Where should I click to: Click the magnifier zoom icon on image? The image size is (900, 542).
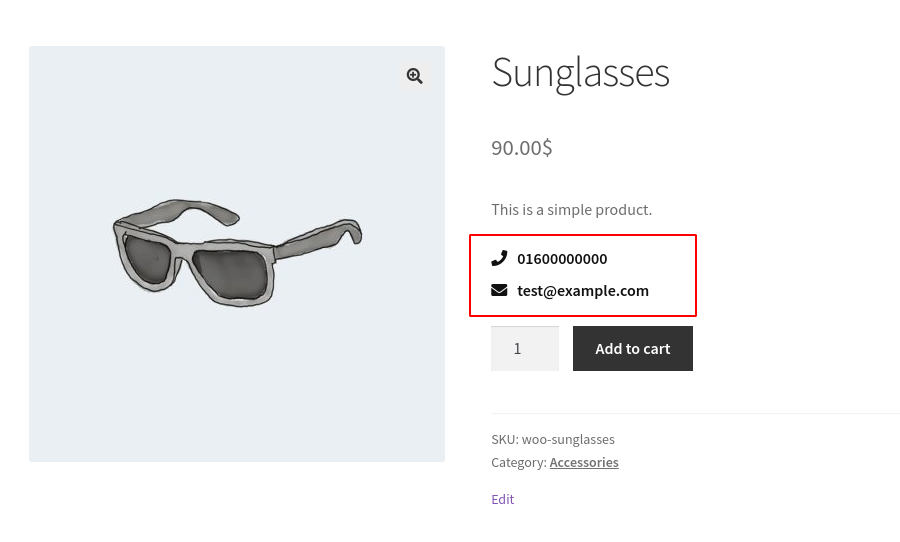(x=414, y=76)
